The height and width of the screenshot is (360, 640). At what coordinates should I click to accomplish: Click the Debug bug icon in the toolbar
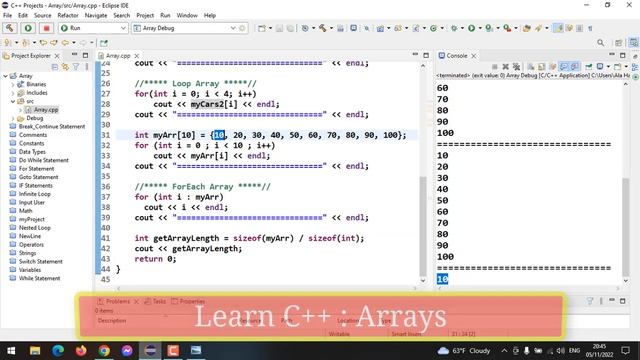454,28
